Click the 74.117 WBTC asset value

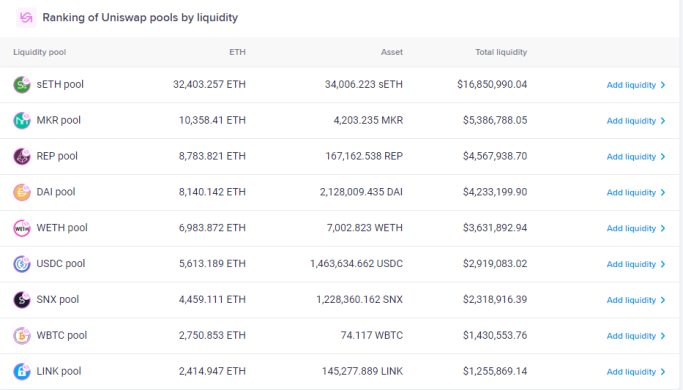372,336
